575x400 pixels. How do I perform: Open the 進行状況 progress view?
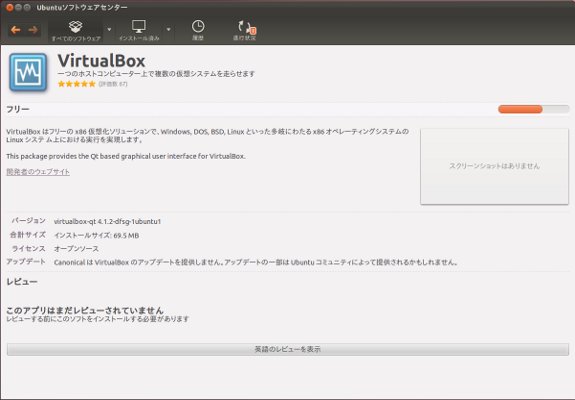[245, 30]
